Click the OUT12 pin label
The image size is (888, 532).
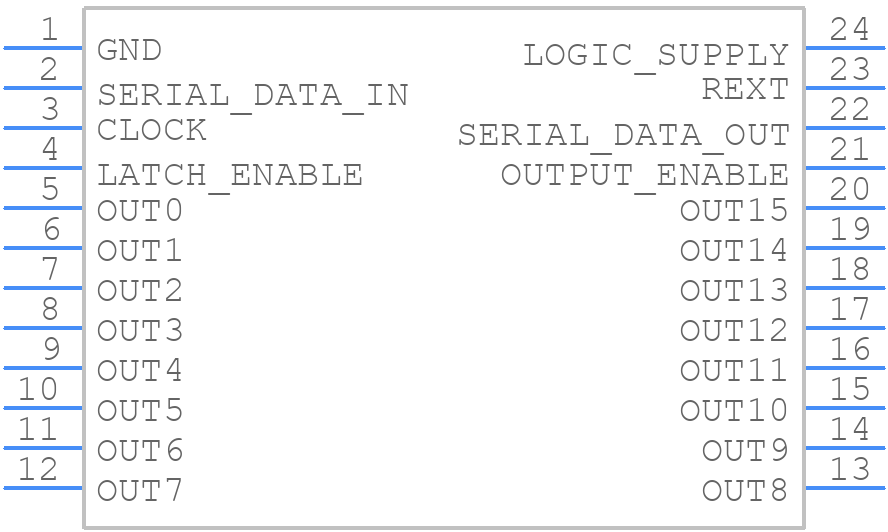(x=734, y=331)
